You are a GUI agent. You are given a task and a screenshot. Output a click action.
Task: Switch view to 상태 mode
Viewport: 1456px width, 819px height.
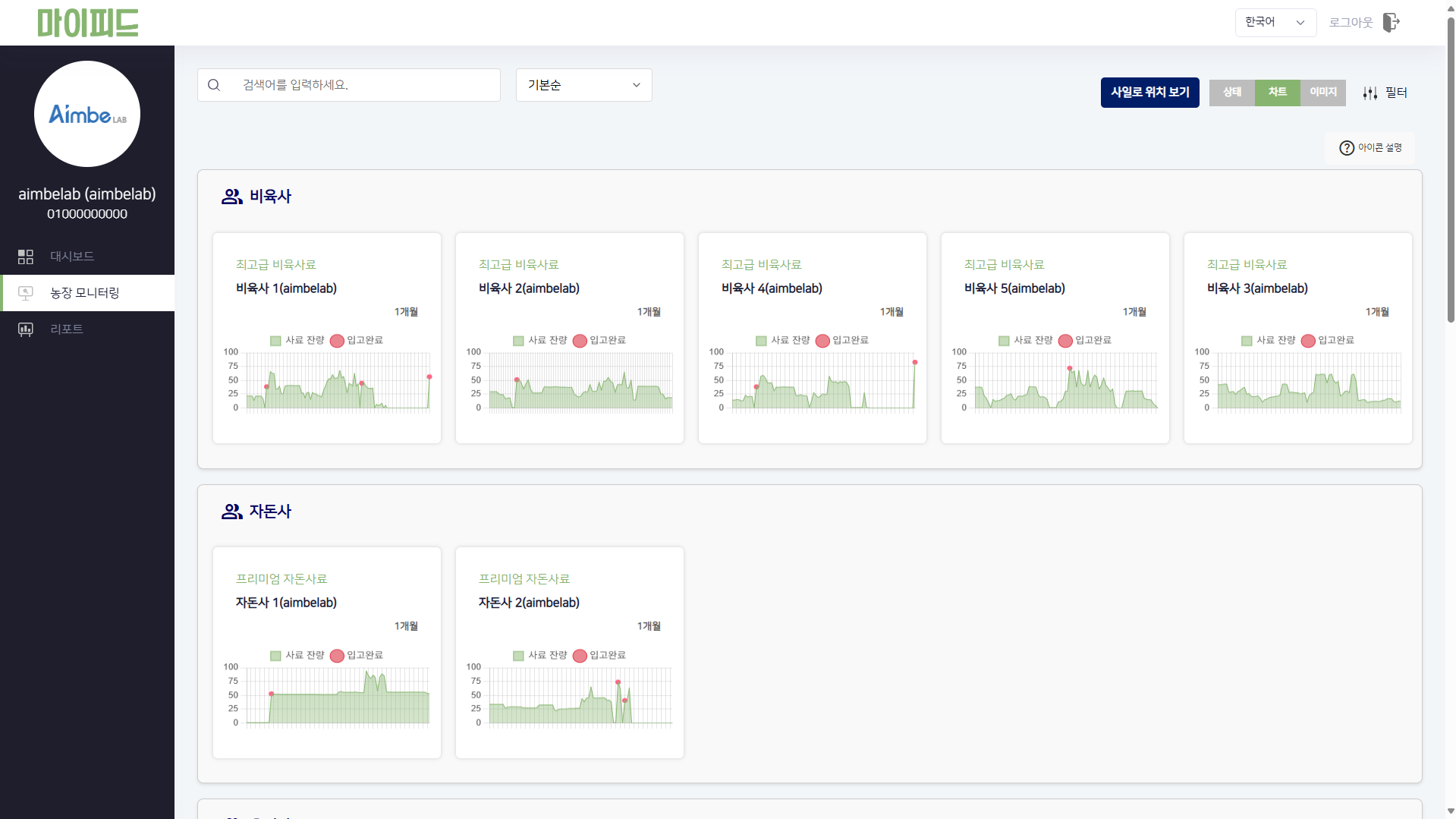(x=1231, y=93)
